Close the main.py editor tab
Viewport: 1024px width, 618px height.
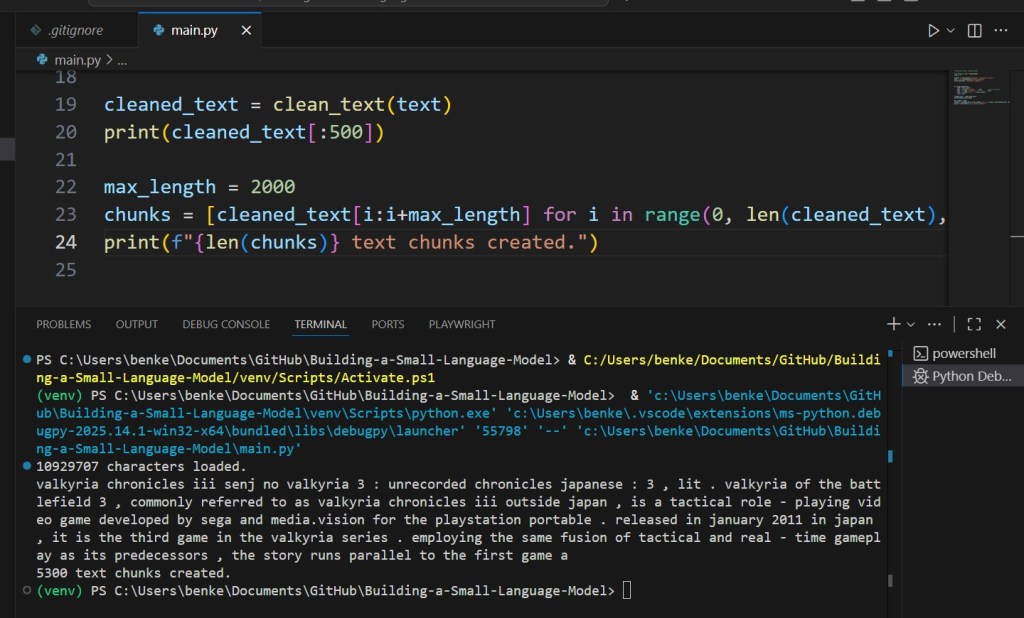tap(246, 30)
